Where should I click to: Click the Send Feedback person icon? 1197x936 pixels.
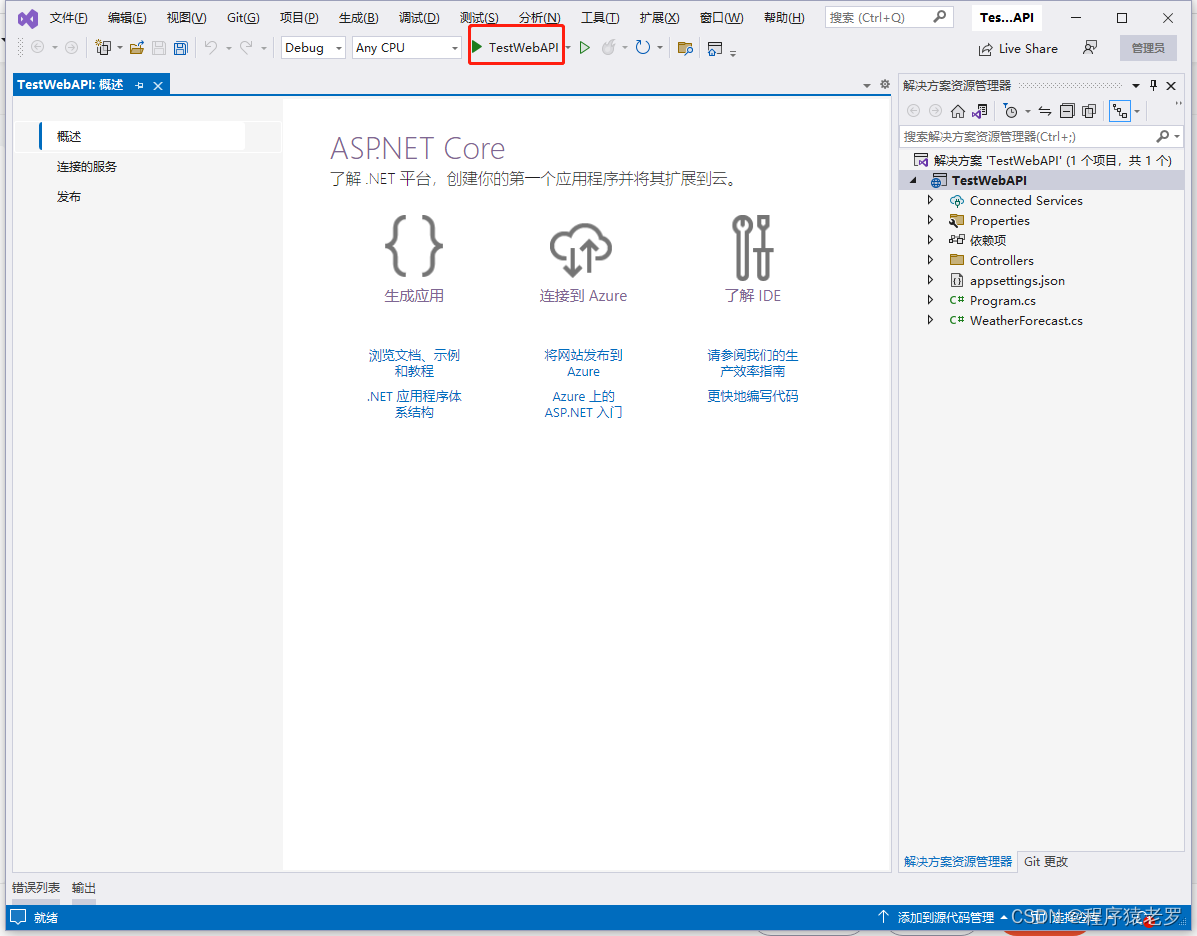(1090, 48)
